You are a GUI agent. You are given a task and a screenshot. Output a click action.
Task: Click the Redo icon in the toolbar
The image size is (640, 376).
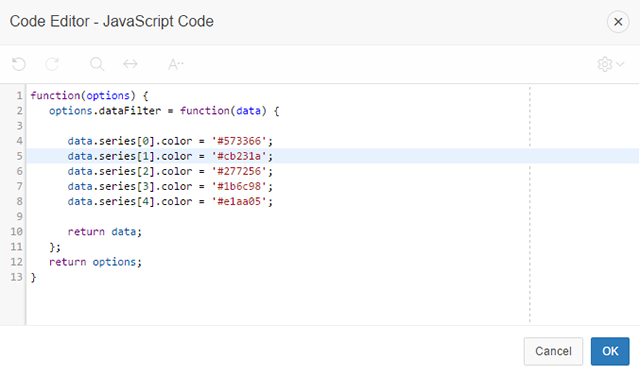click(52, 64)
